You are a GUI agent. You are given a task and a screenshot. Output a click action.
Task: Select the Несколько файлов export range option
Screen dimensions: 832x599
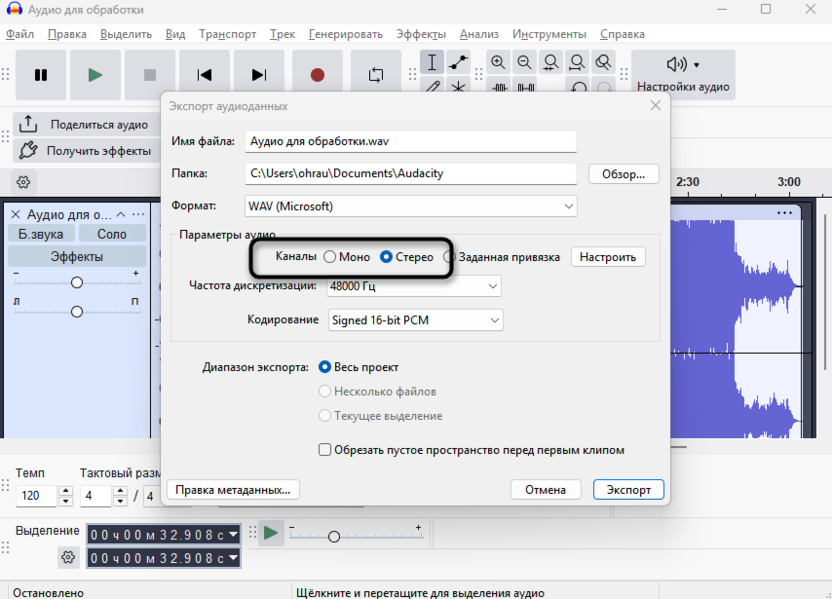324,392
